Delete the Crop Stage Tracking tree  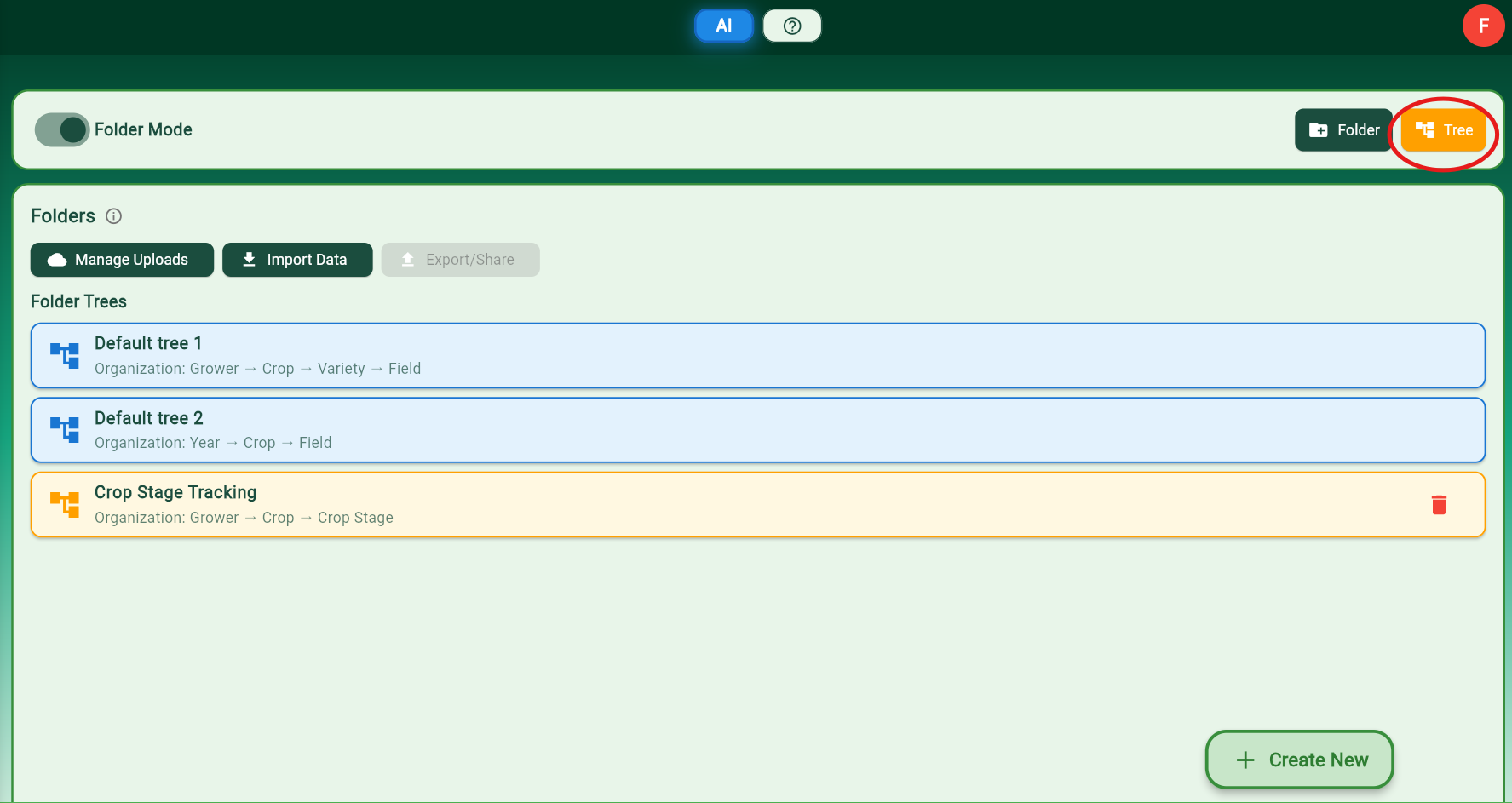(x=1439, y=504)
